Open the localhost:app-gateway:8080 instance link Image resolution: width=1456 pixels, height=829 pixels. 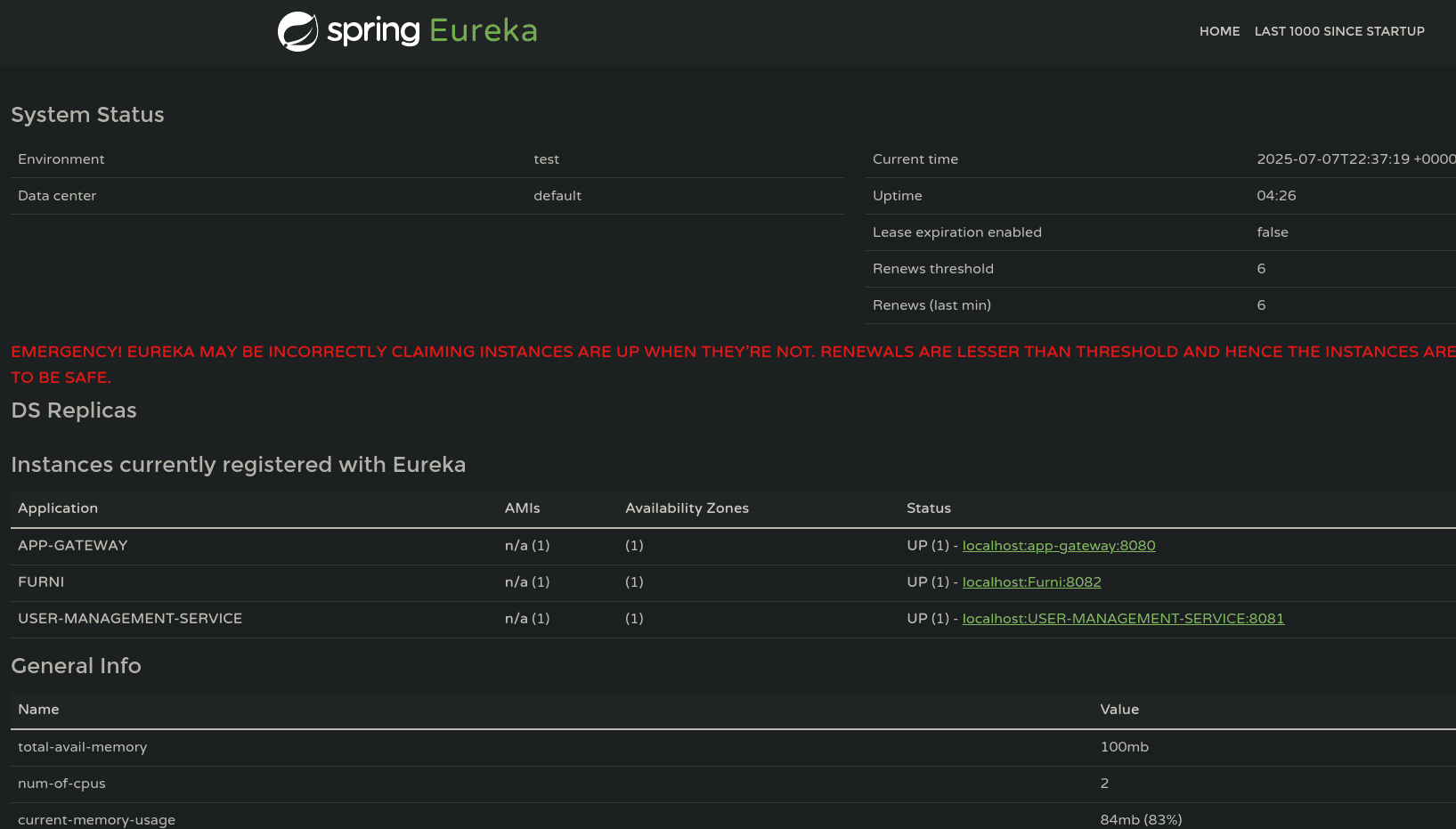click(x=1058, y=546)
